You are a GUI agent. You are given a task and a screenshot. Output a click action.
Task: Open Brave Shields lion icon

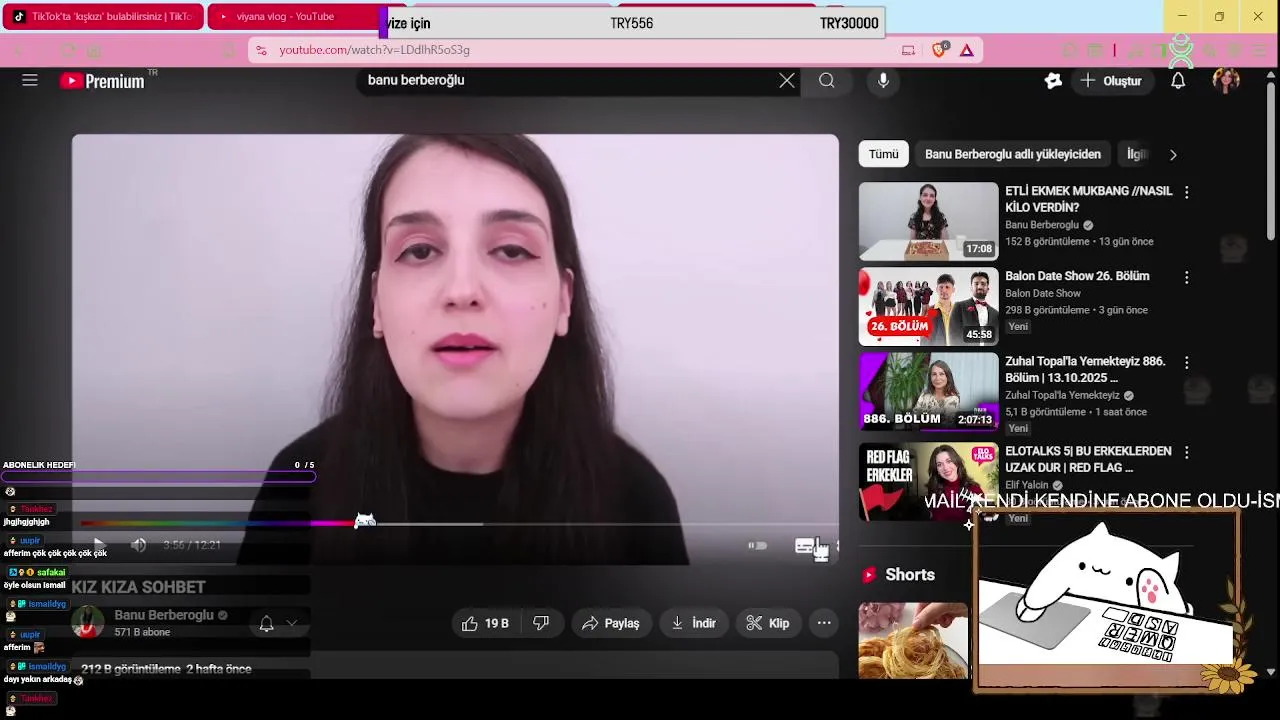(938, 50)
